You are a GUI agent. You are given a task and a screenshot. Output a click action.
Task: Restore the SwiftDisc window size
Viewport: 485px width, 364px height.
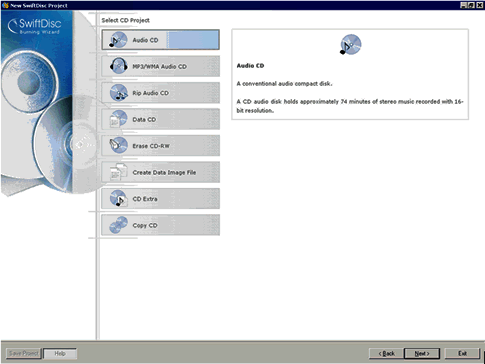(x=471, y=5)
